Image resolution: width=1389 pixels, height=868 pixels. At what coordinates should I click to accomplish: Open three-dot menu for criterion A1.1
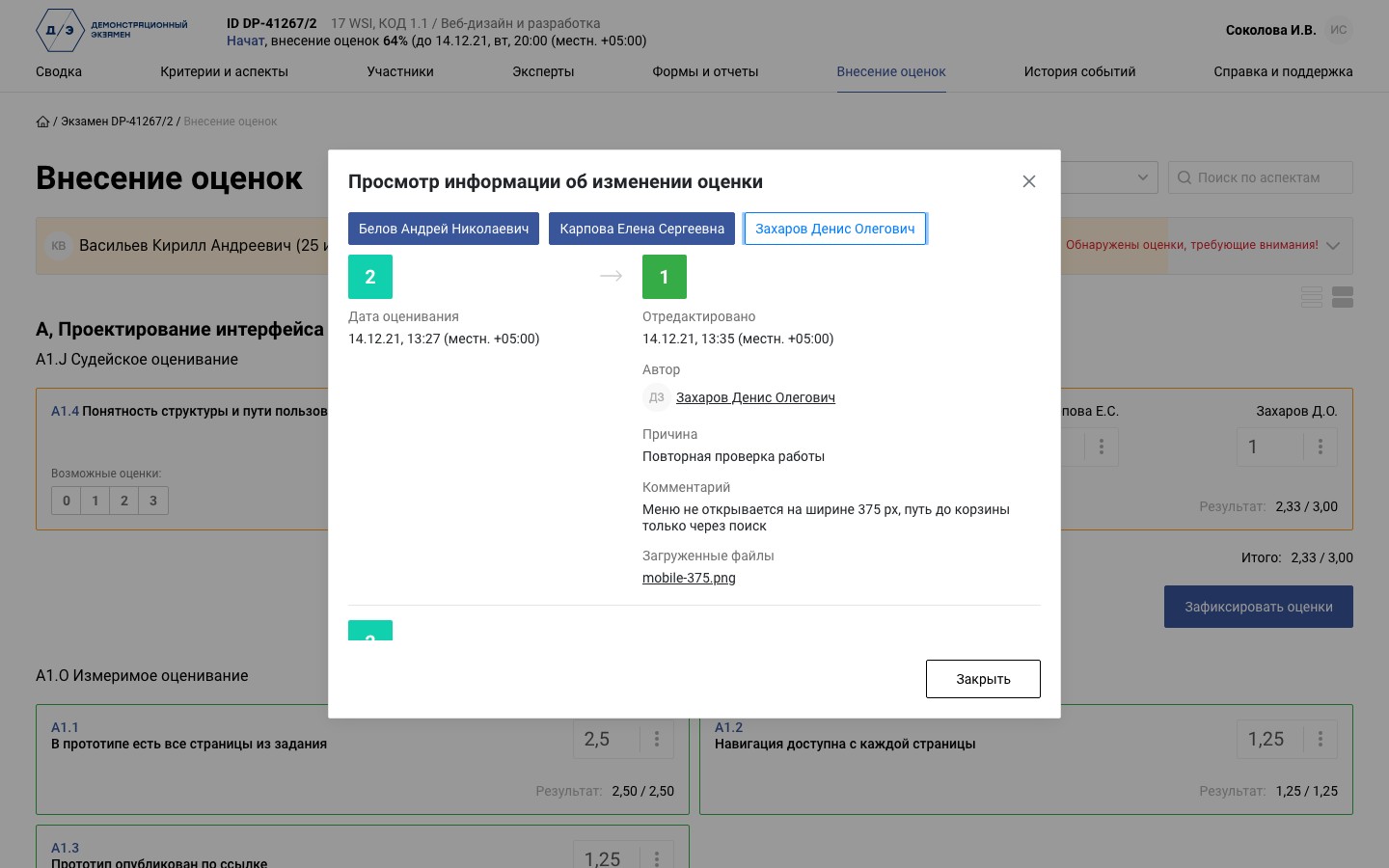(657, 739)
